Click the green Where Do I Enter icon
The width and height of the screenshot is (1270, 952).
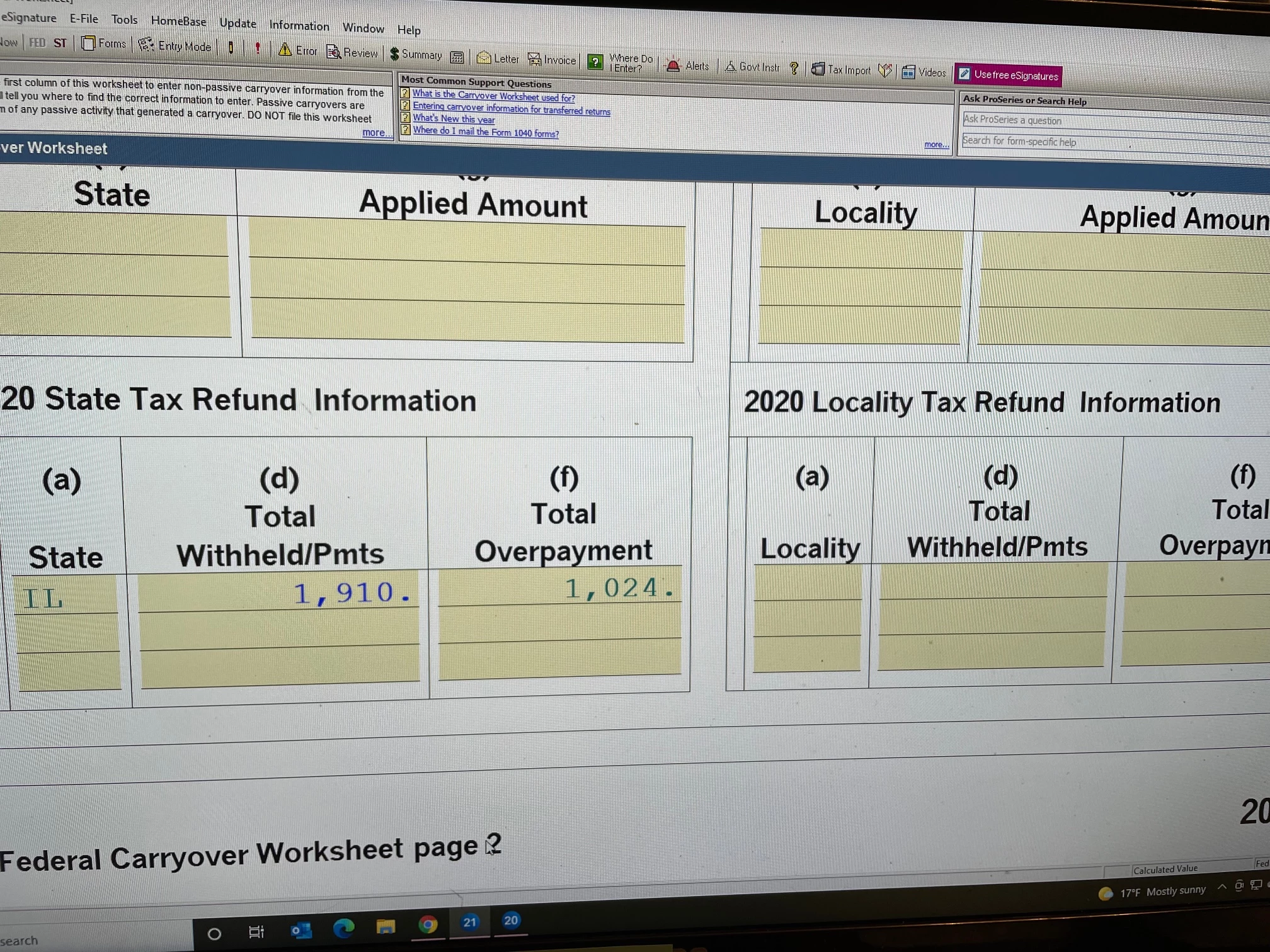pyautogui.click(x=595, y=62)
